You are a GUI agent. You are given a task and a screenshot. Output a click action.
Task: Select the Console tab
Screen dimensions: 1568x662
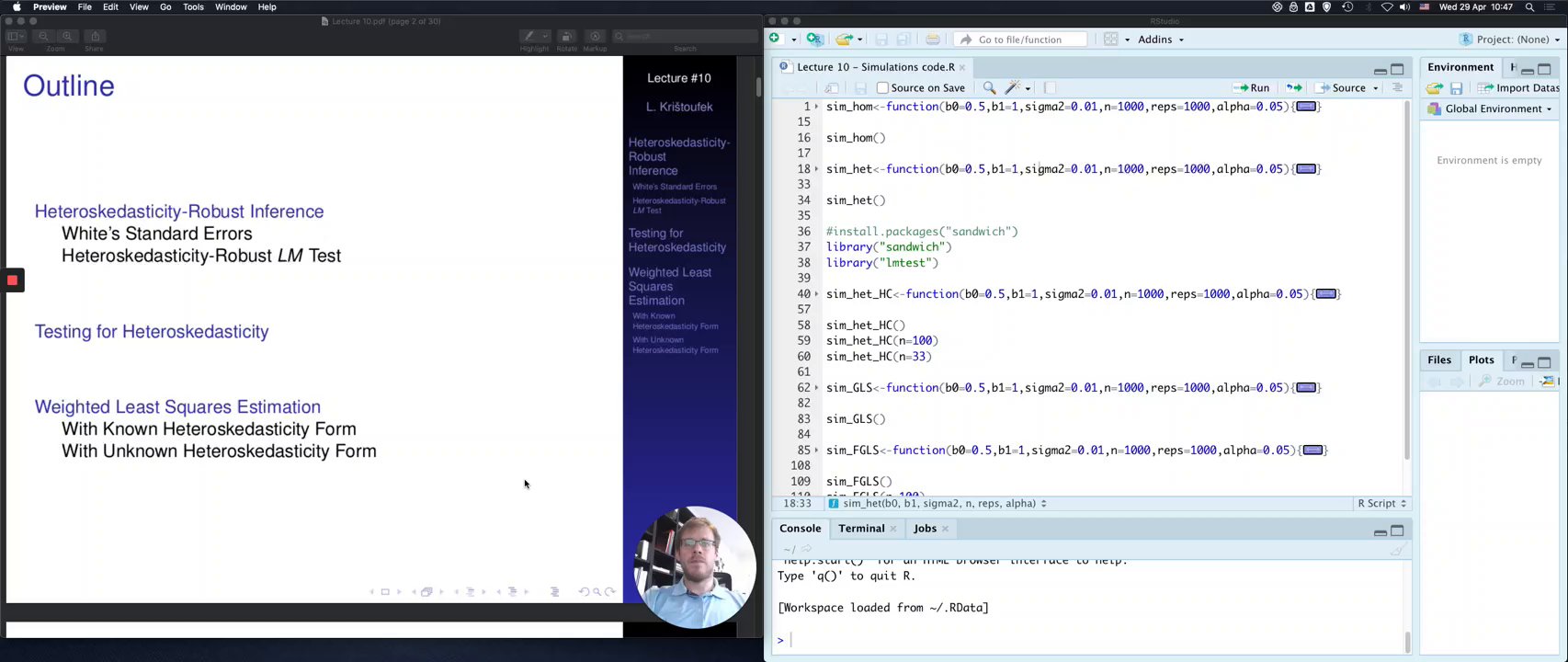pos(801,529)
